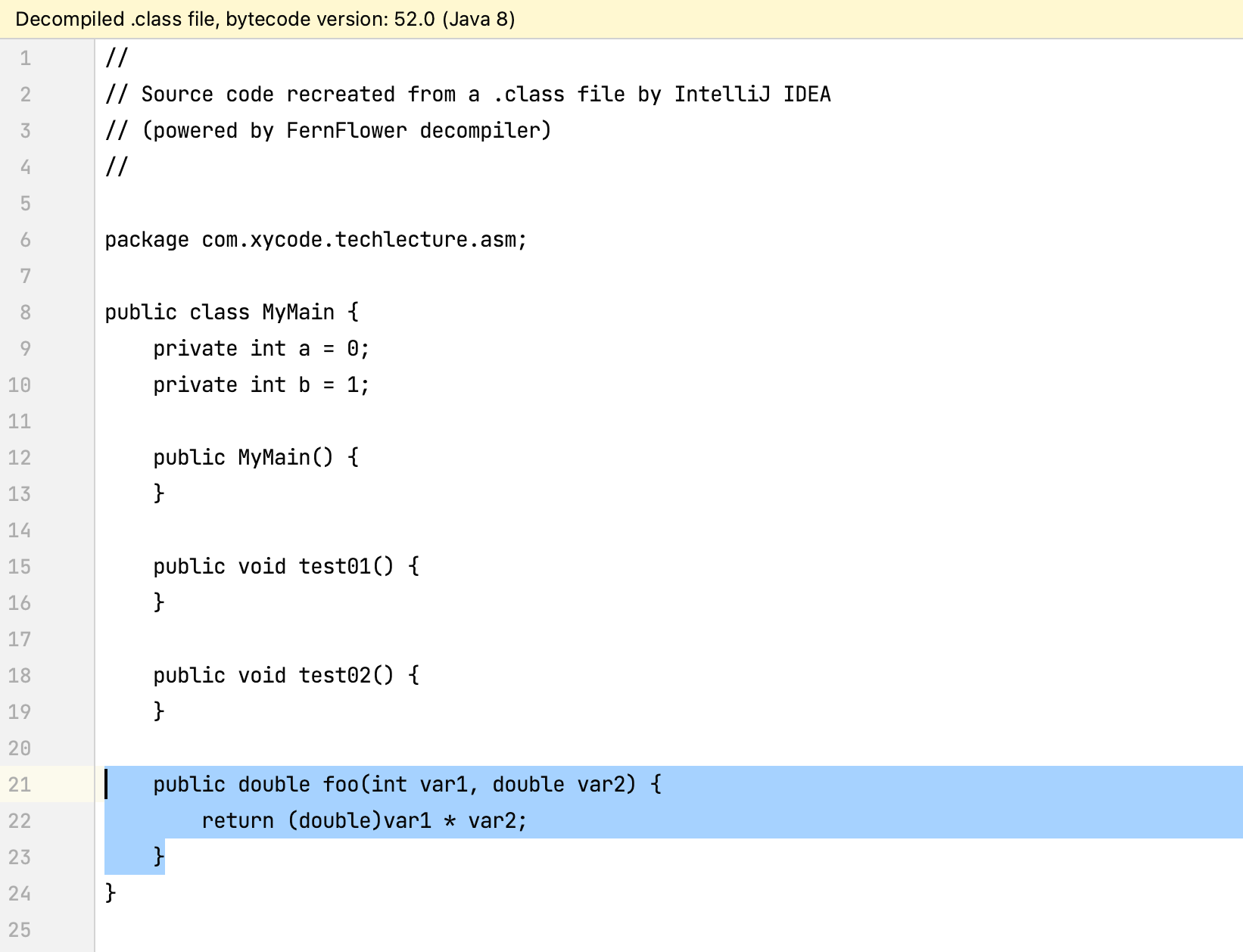Click line number 8 in the gutter
This screenshot has width=1243, height=952.
tap(25, 313)
